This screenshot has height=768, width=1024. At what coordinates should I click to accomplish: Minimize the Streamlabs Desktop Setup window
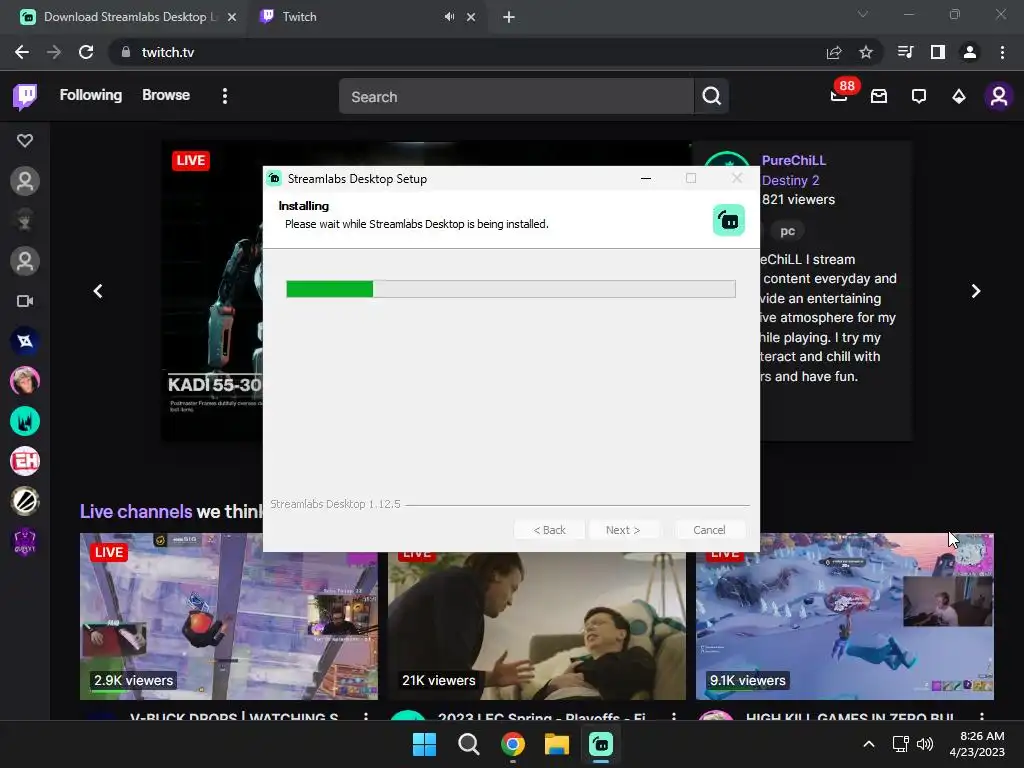coord(646,178)
